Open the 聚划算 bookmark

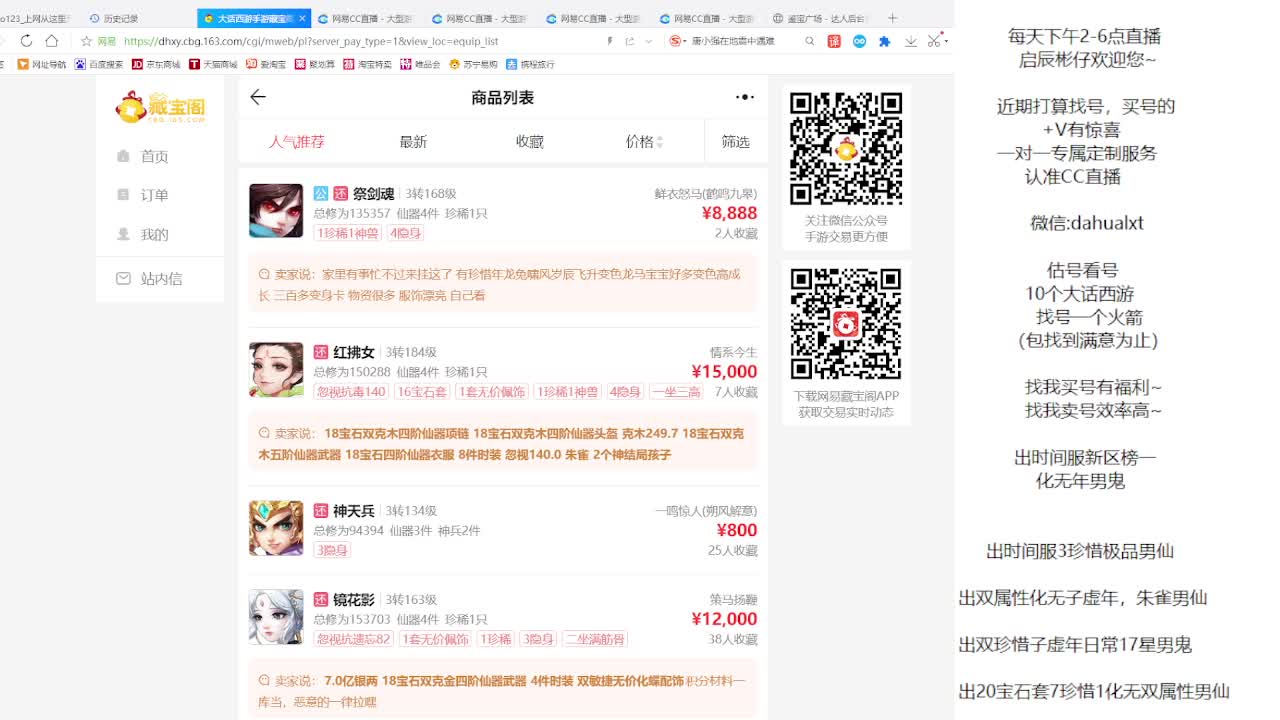(x=315, y=64)
